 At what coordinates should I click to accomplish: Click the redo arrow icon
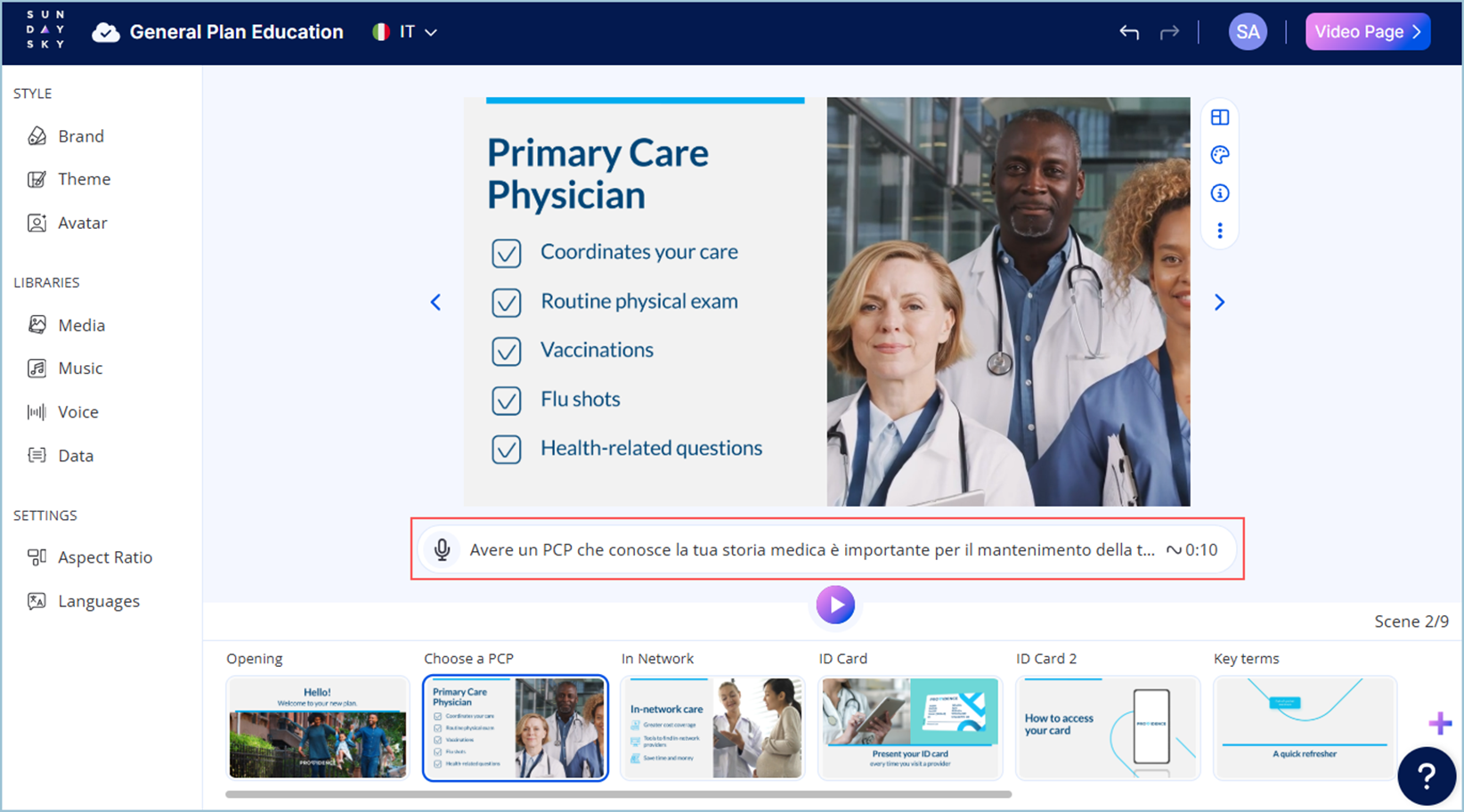tap(1169, 32)
